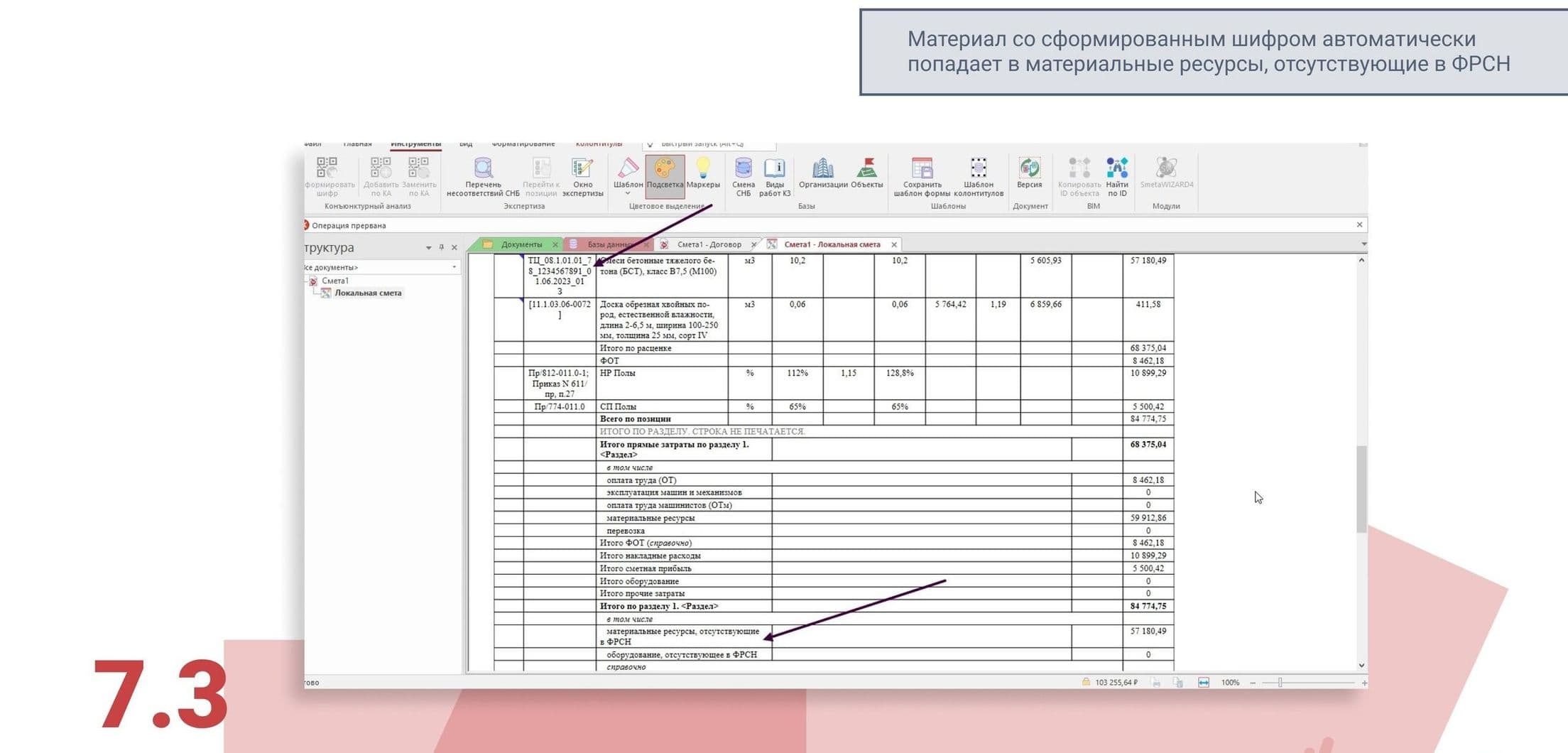Expand the Шаблон dropdown arrow
This screenshot has width=1568, height=753.
tap(628, 193)
